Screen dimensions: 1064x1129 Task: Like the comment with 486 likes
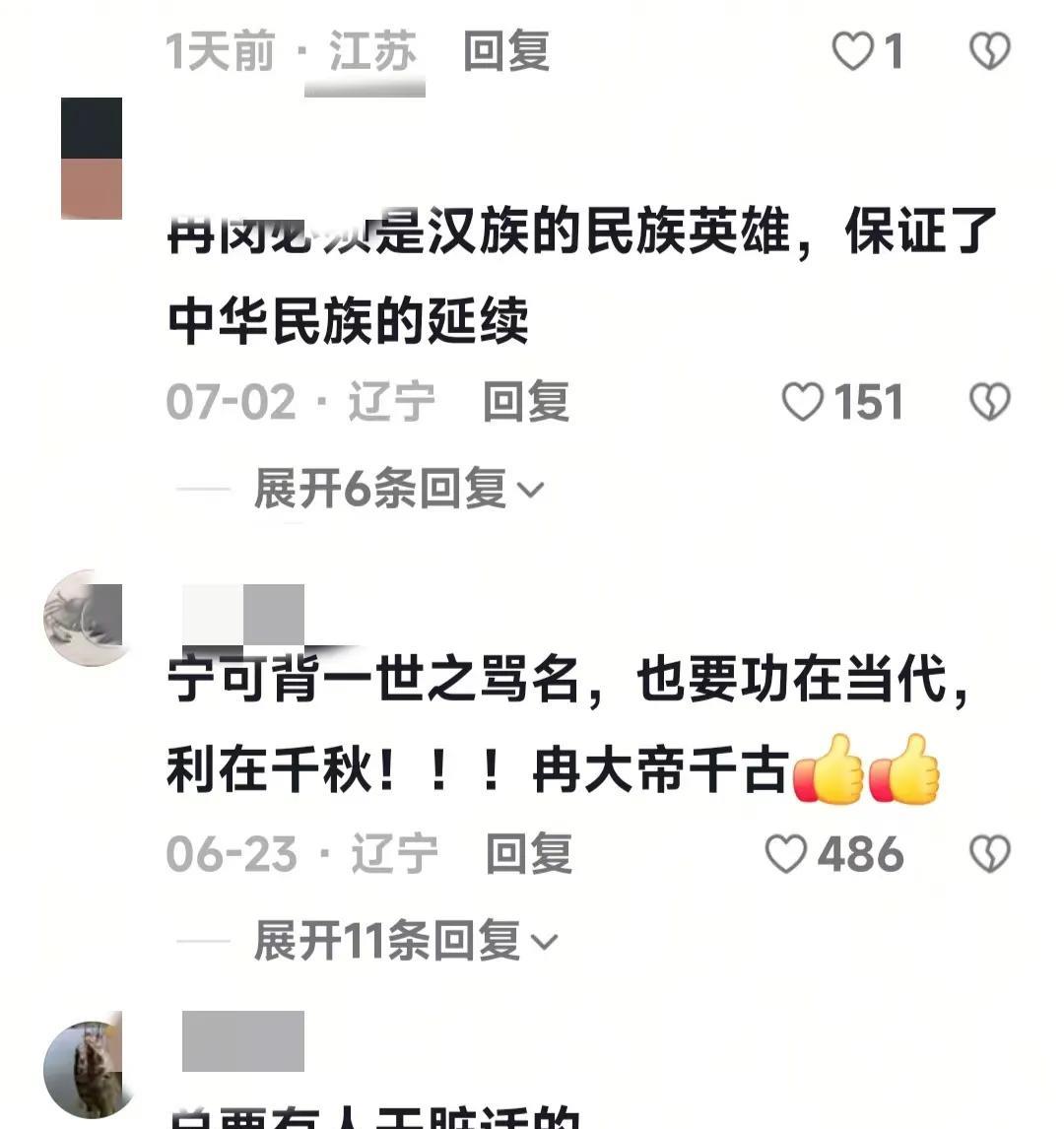point(784,854)
